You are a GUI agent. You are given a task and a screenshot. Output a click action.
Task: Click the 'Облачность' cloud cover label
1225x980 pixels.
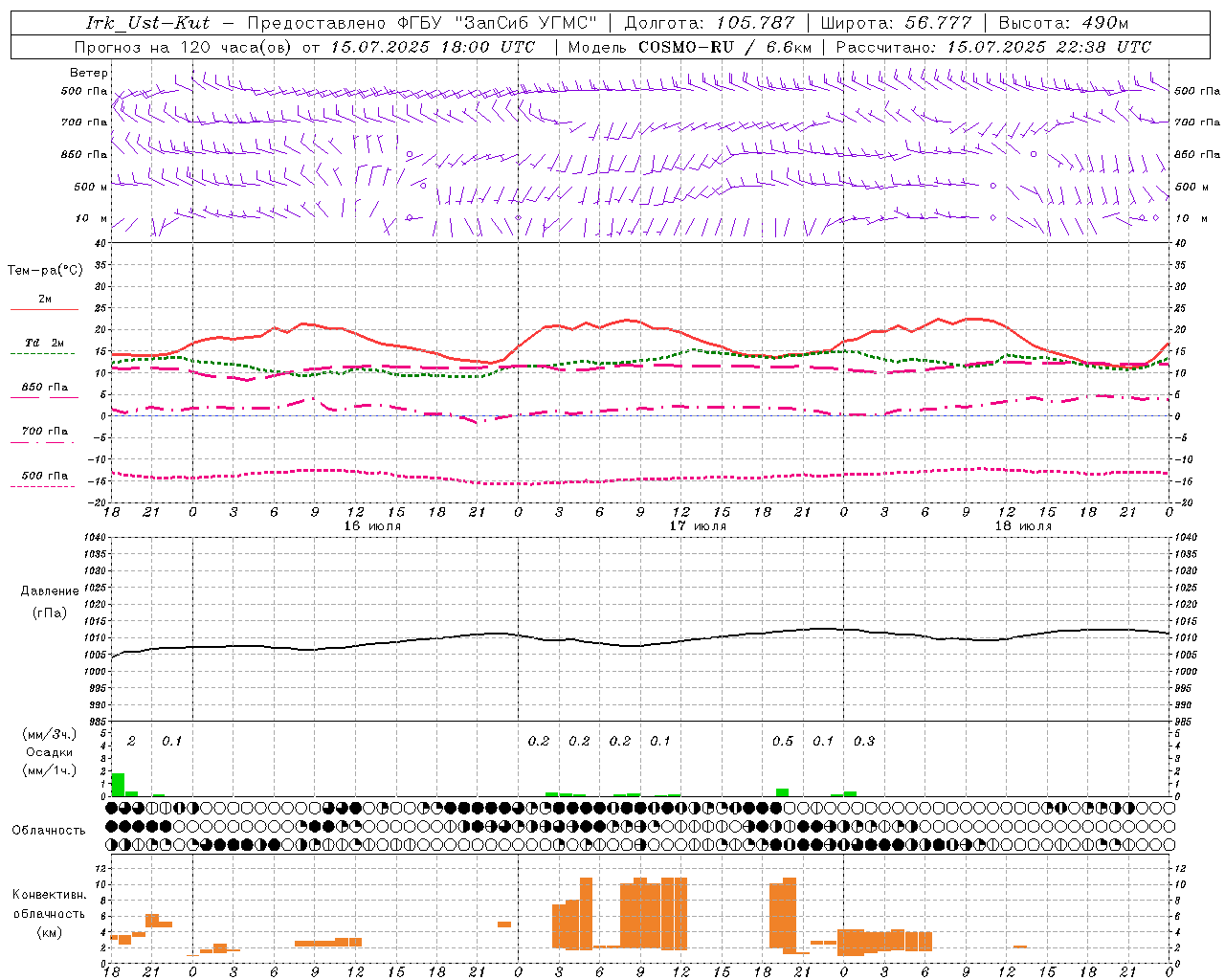coord(49,831)
